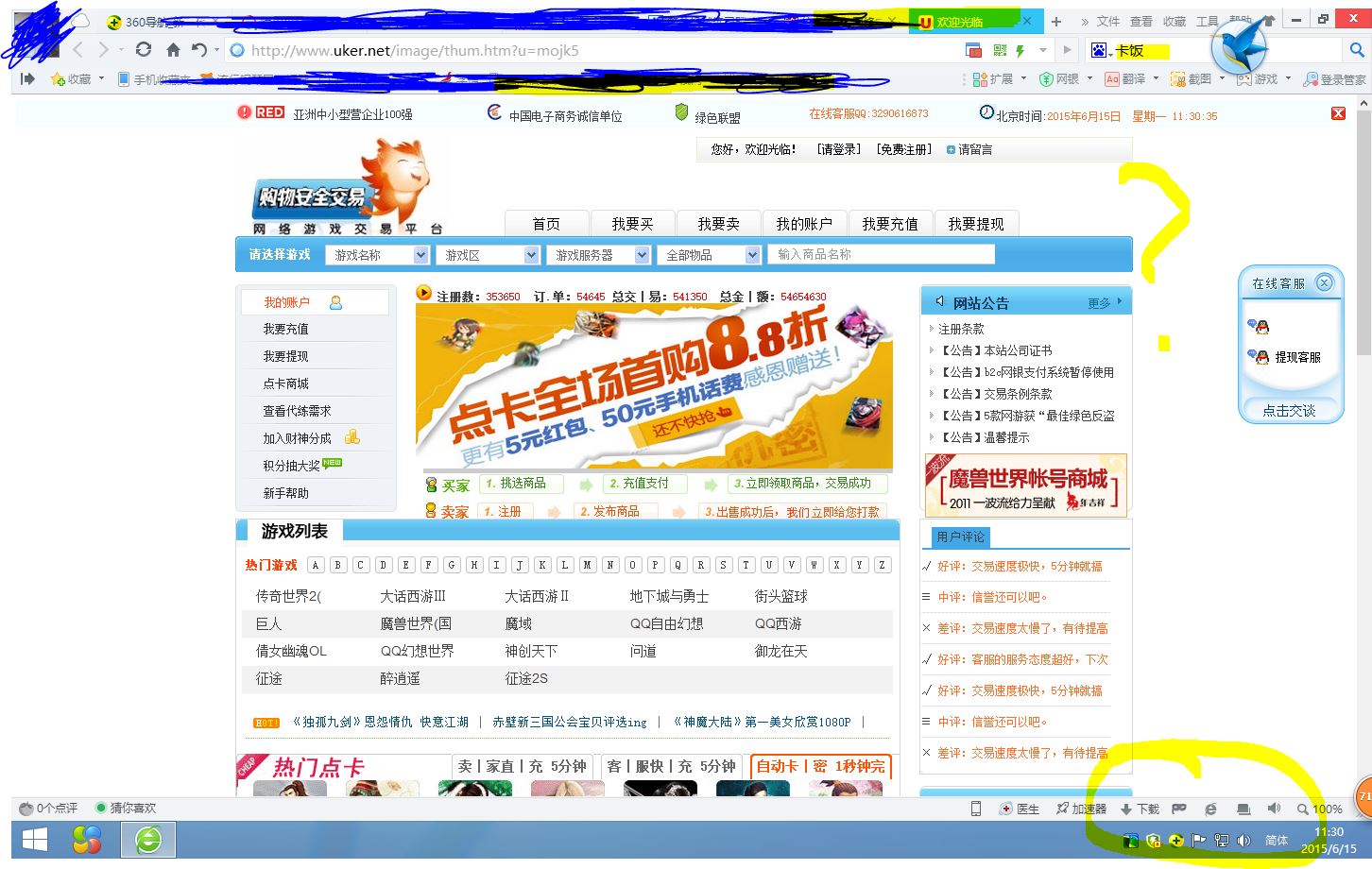Open 网银 online banking toolbar item
Viewport: 1372px width, 869px height.
tap(1060, 79)
